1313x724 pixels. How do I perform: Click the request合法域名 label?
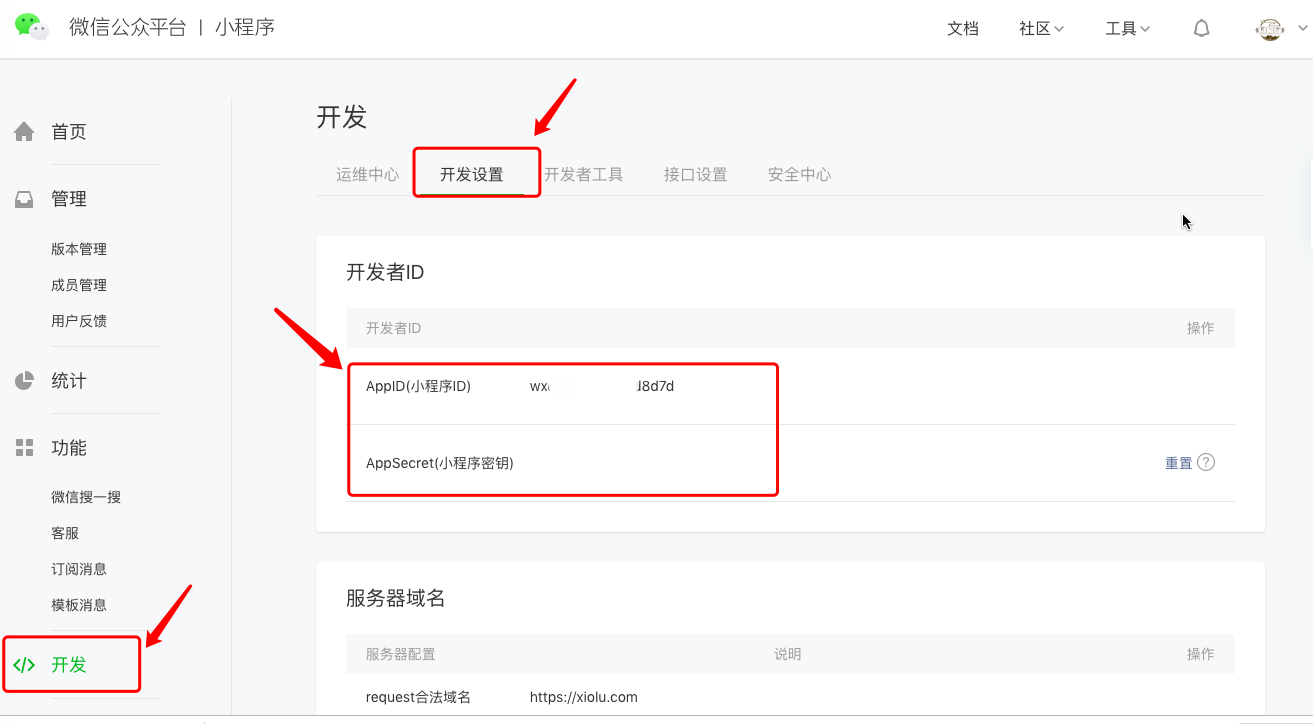coord(418,697)
